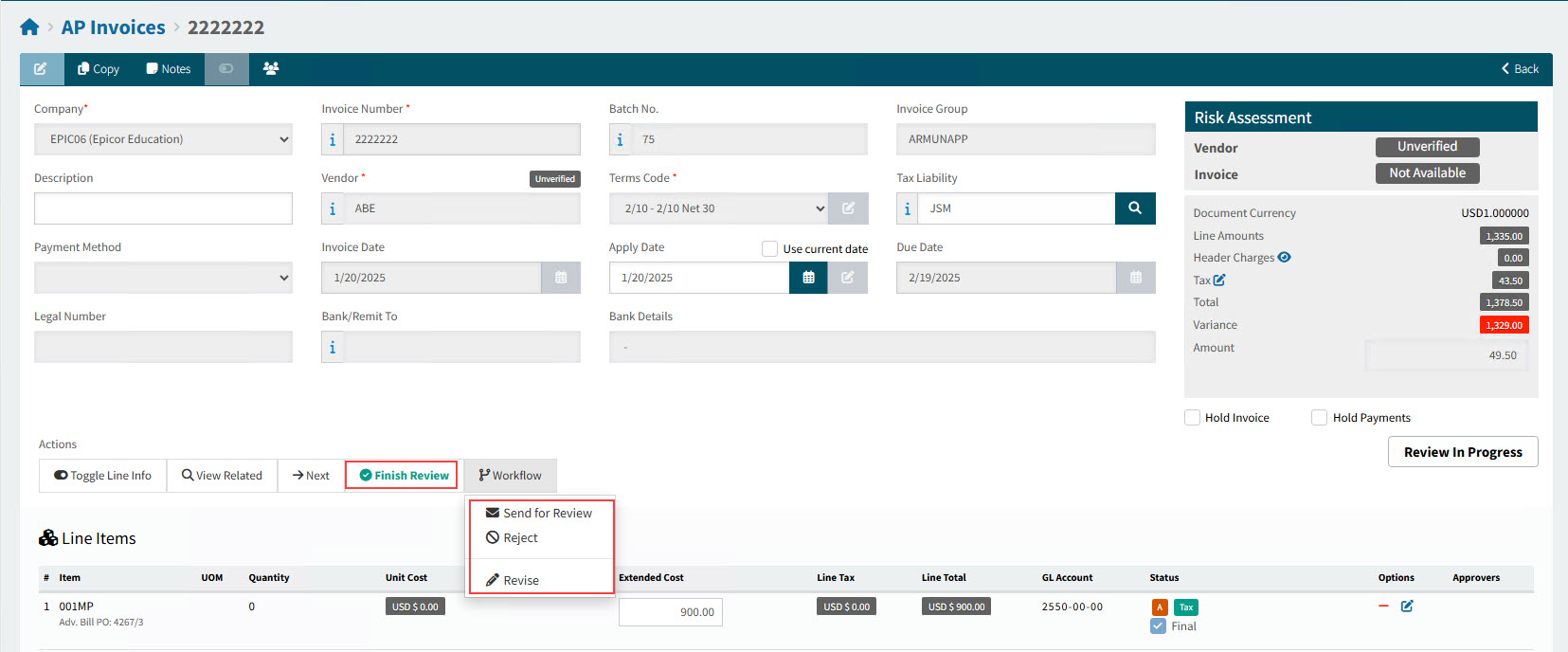This screenshot has height=652, width=1568.
Task: Choose Reject from Workflow menu
Action: [513, 537]
